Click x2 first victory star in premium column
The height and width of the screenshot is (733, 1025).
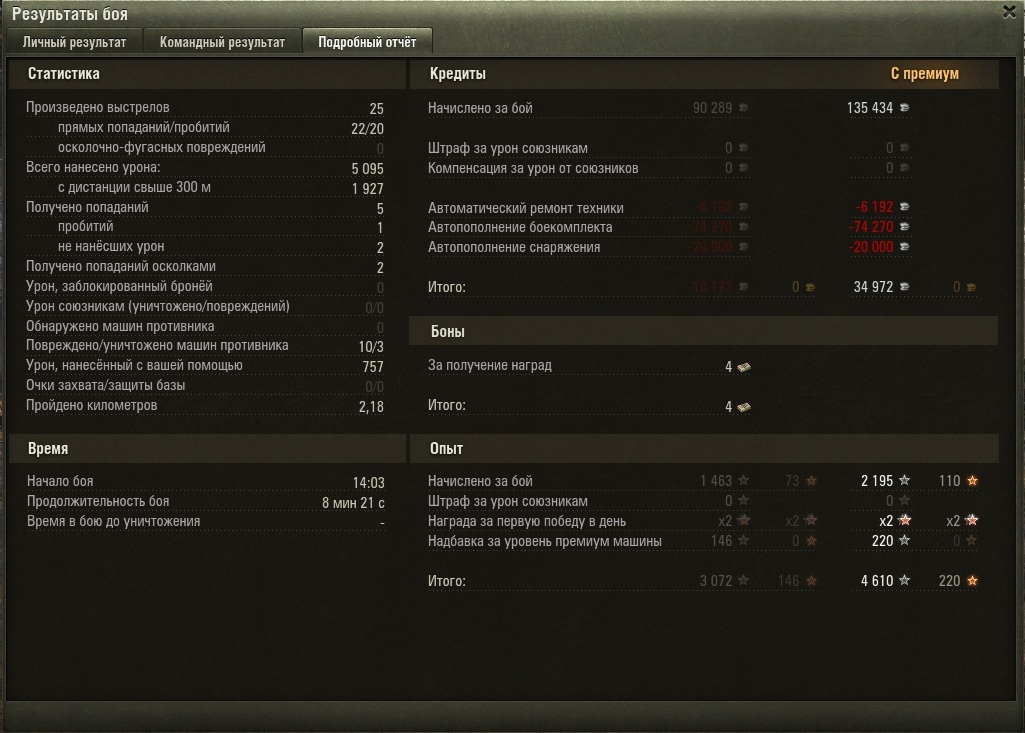click(905, 520)
